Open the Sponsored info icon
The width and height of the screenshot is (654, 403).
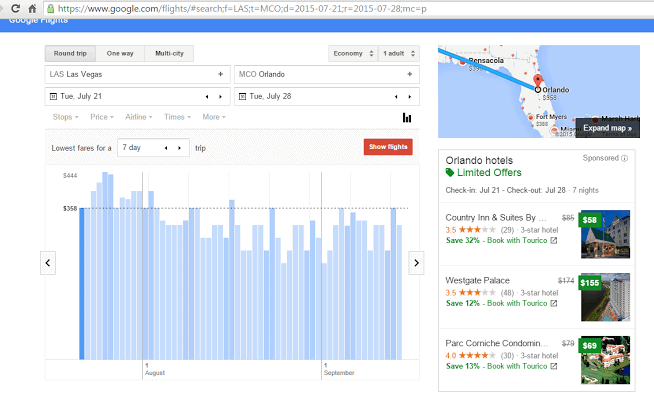tap(624, 158)
